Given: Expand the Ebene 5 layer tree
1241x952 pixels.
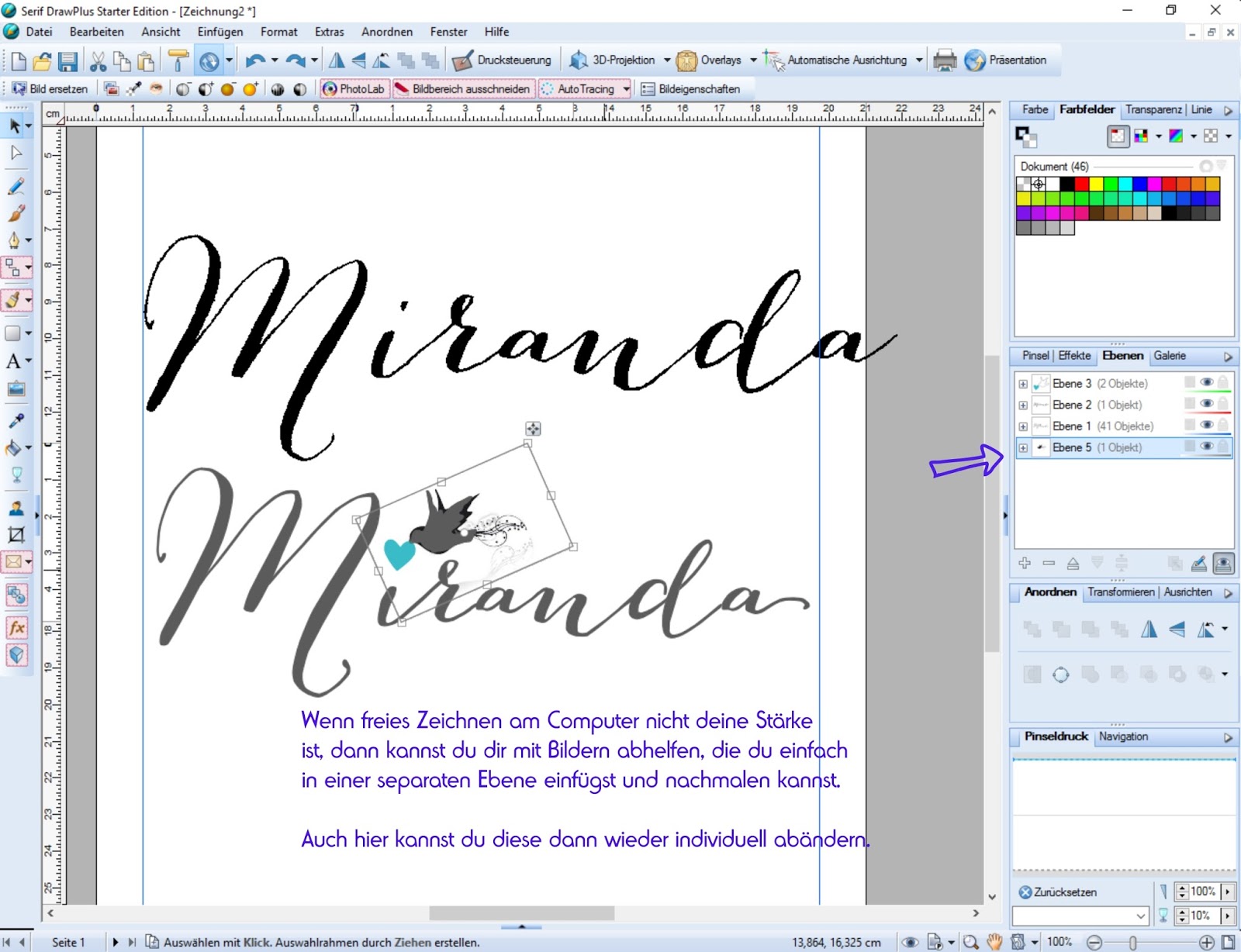Looking at the screenshot, I should point(1023,447).
